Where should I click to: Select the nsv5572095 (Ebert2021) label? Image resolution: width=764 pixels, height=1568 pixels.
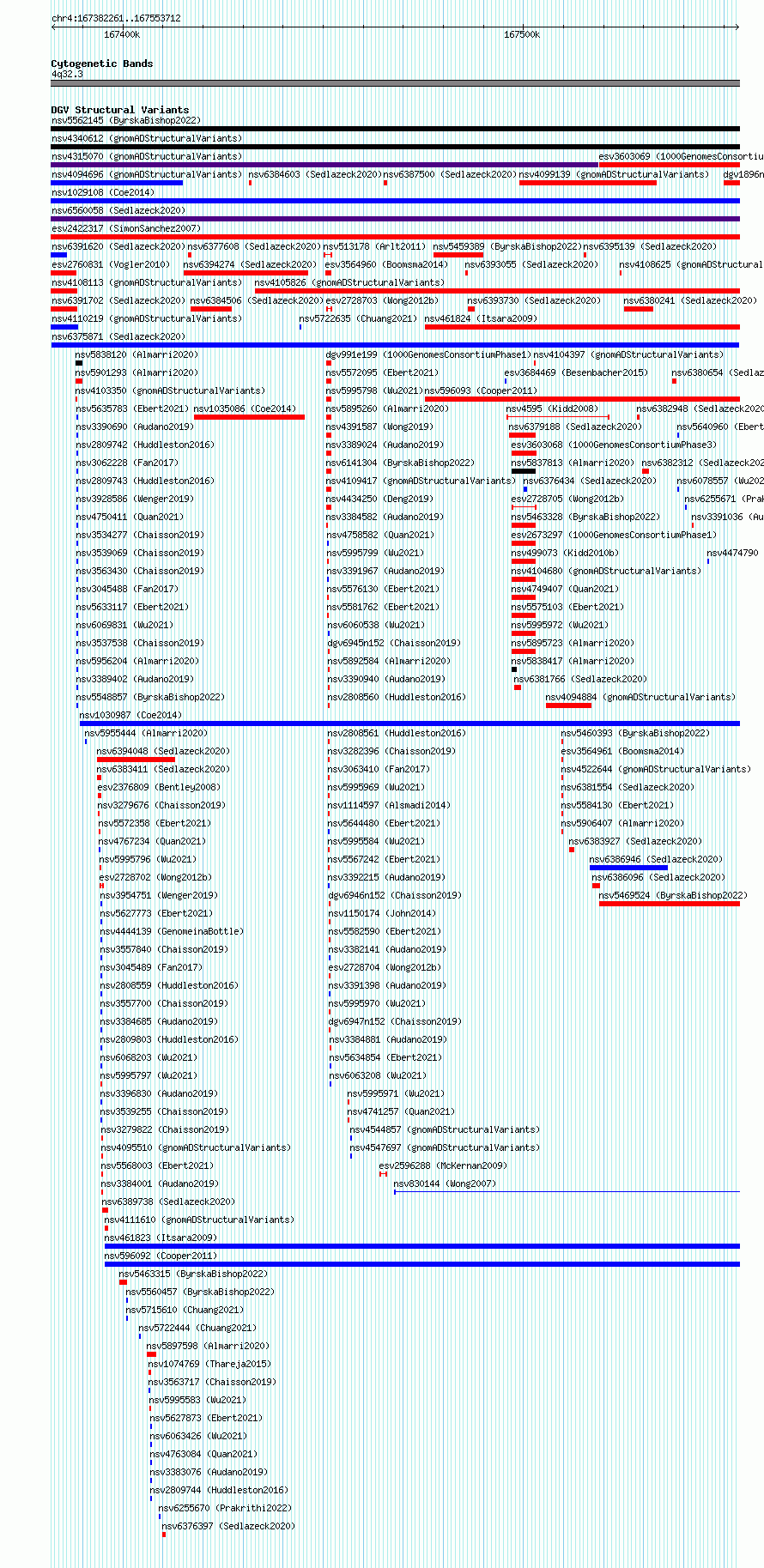pos(382,372)
